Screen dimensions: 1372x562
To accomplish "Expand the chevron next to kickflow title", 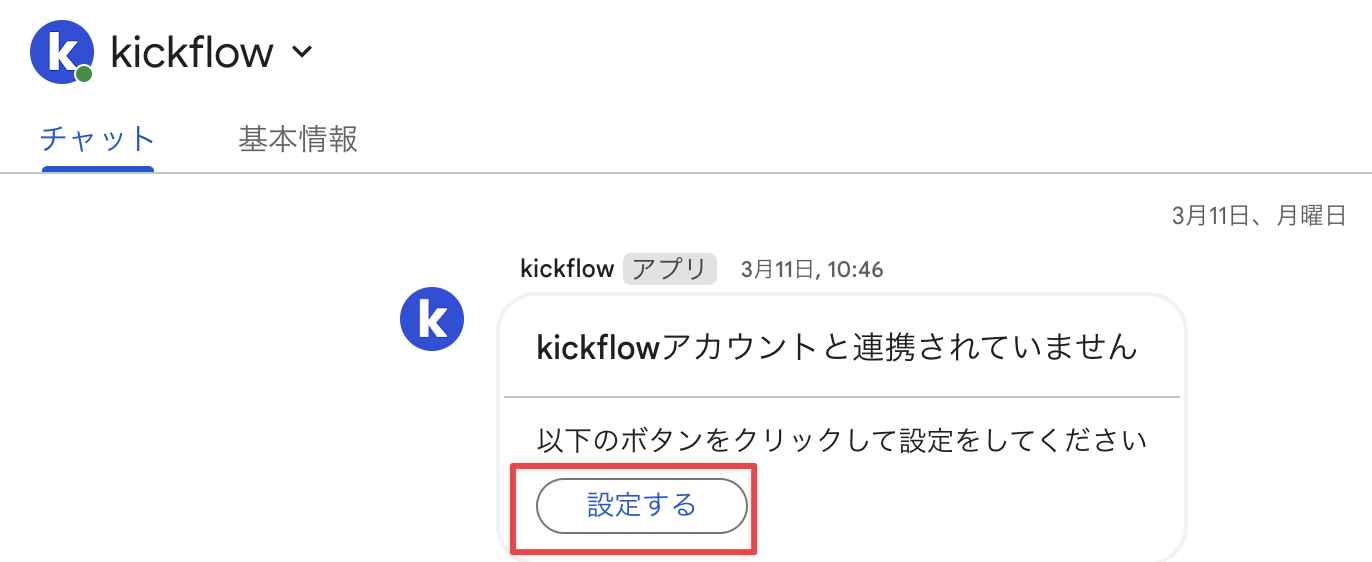I will [302, 52].
